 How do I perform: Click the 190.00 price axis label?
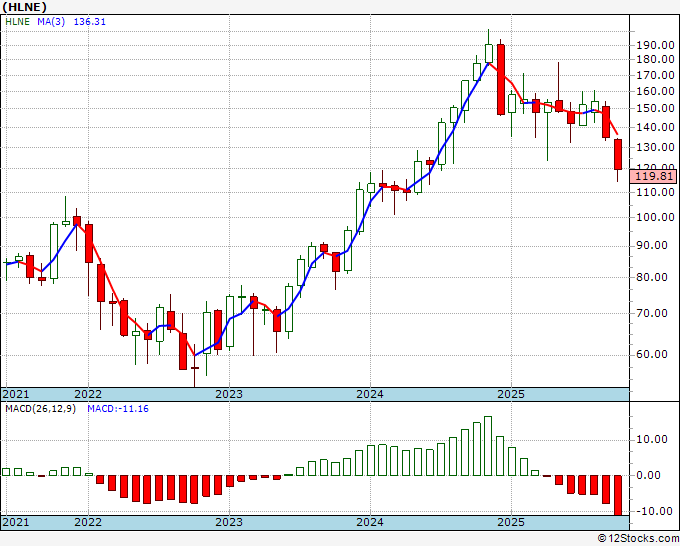point(655,45)
